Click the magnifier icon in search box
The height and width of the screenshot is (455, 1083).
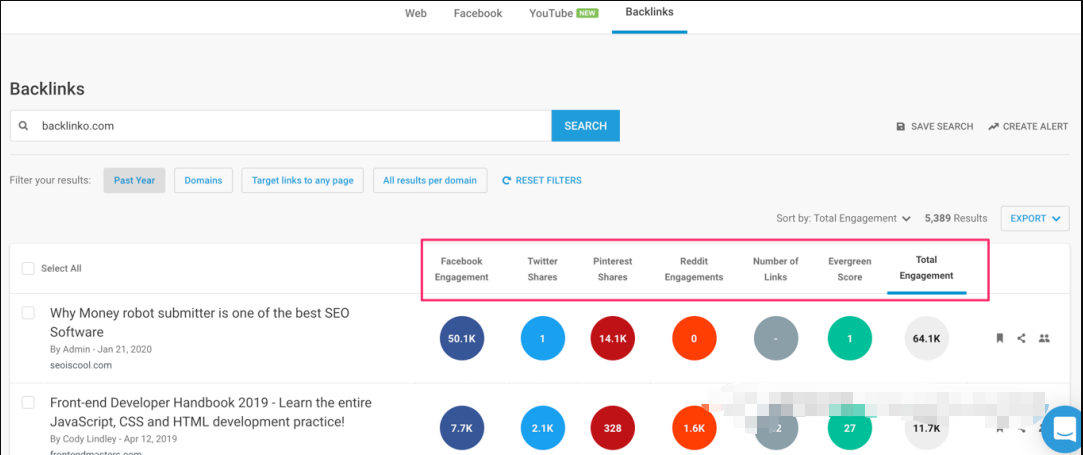(24, 126)
